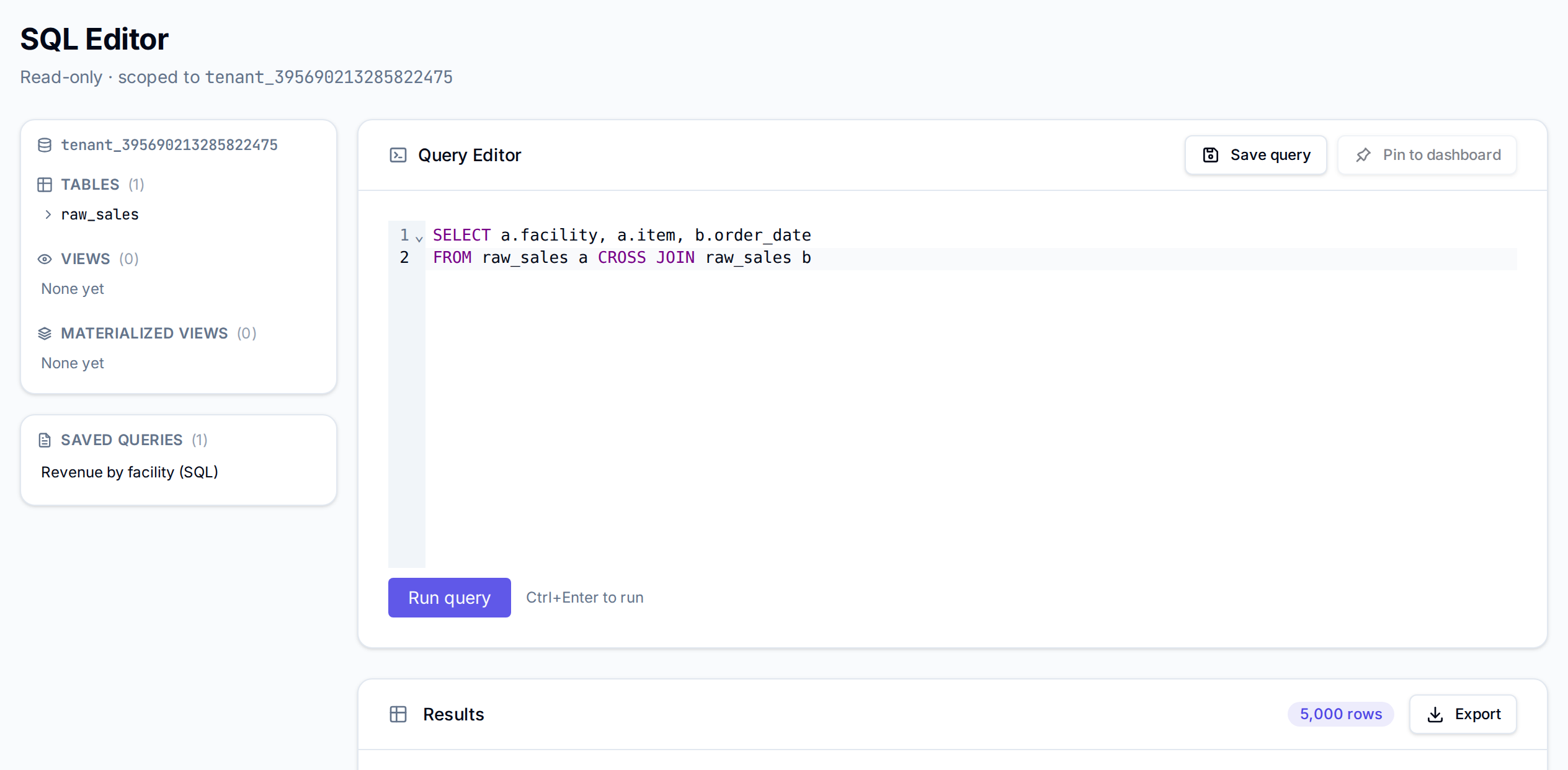Screen dimensions: 1568x770
Task: Open saved query Revenue by facility (SQL)
Action: click(x=130, y=472)
